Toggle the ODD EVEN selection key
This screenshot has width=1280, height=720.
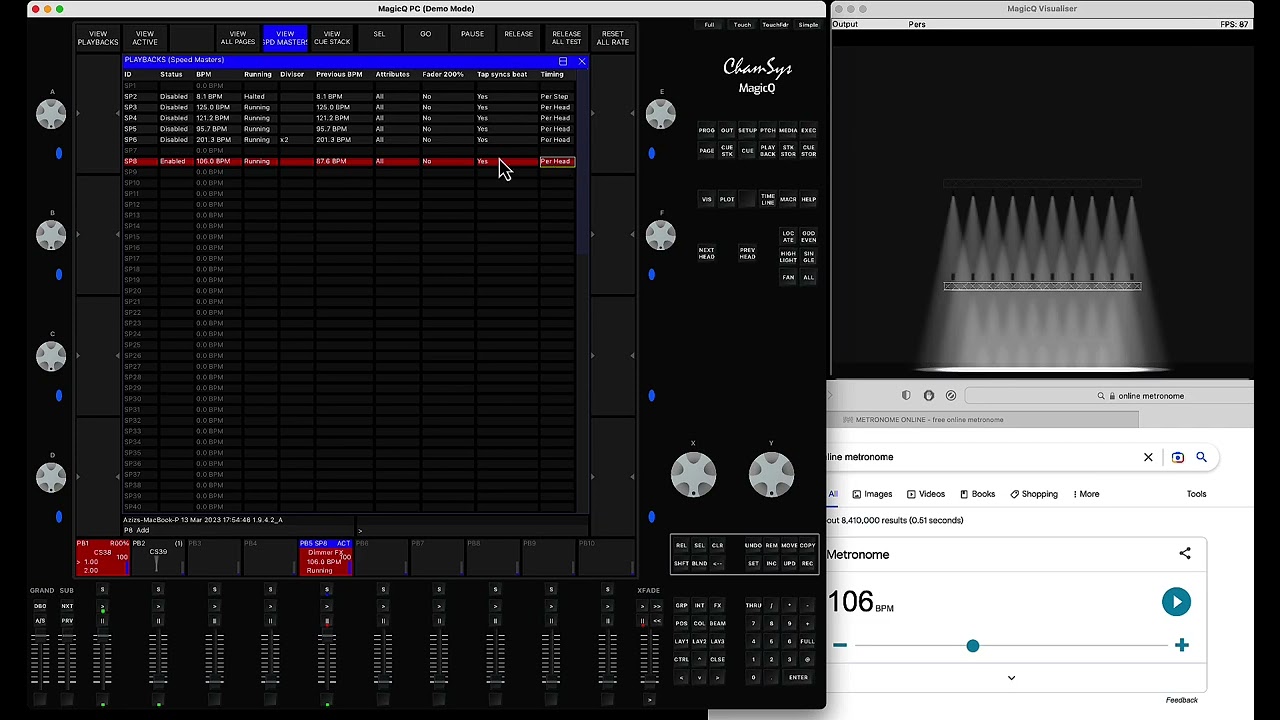[808, 237]
